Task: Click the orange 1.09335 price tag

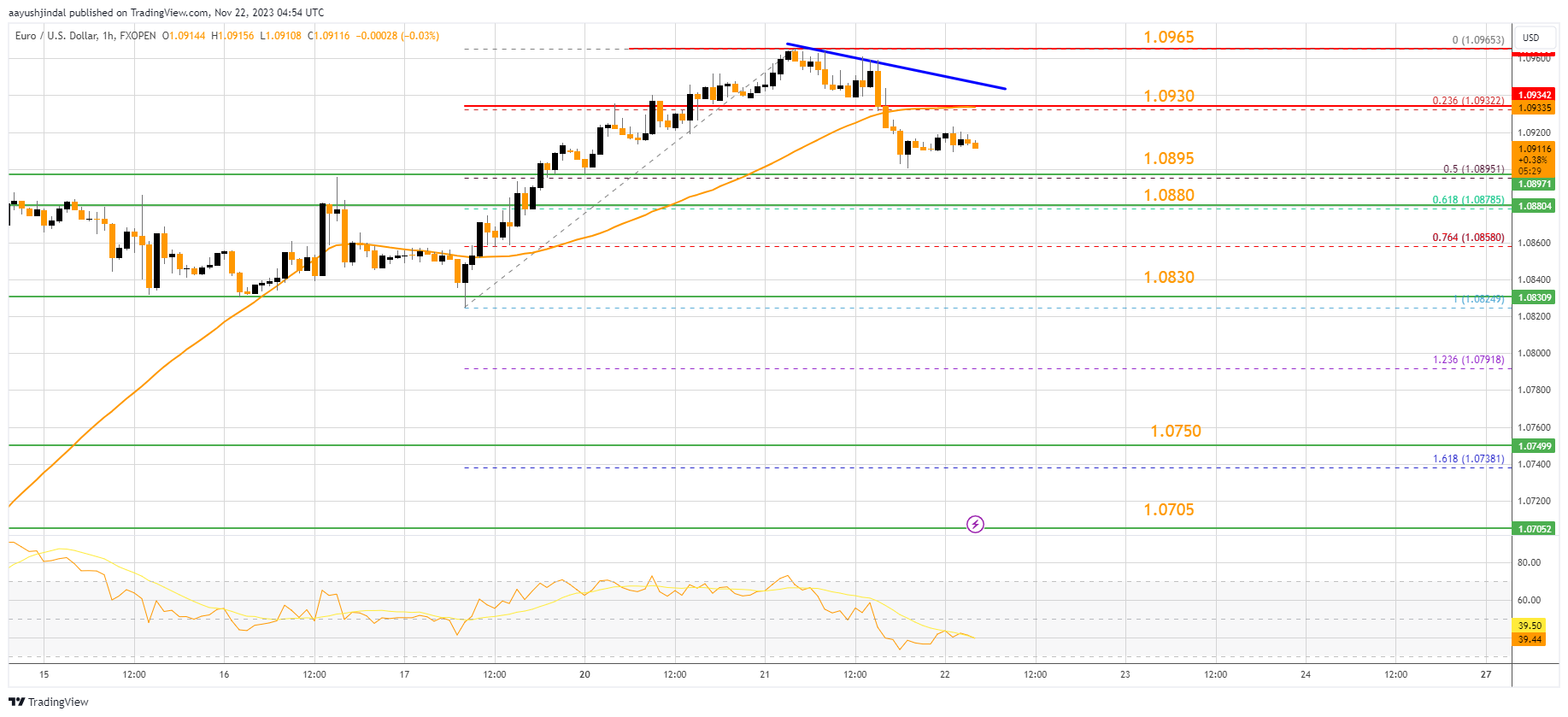Action: (x=1534, y=108)
